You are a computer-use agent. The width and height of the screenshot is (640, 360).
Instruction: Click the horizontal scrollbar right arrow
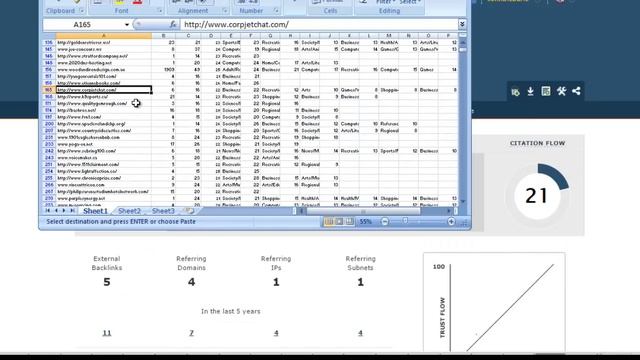coord(449,211)
